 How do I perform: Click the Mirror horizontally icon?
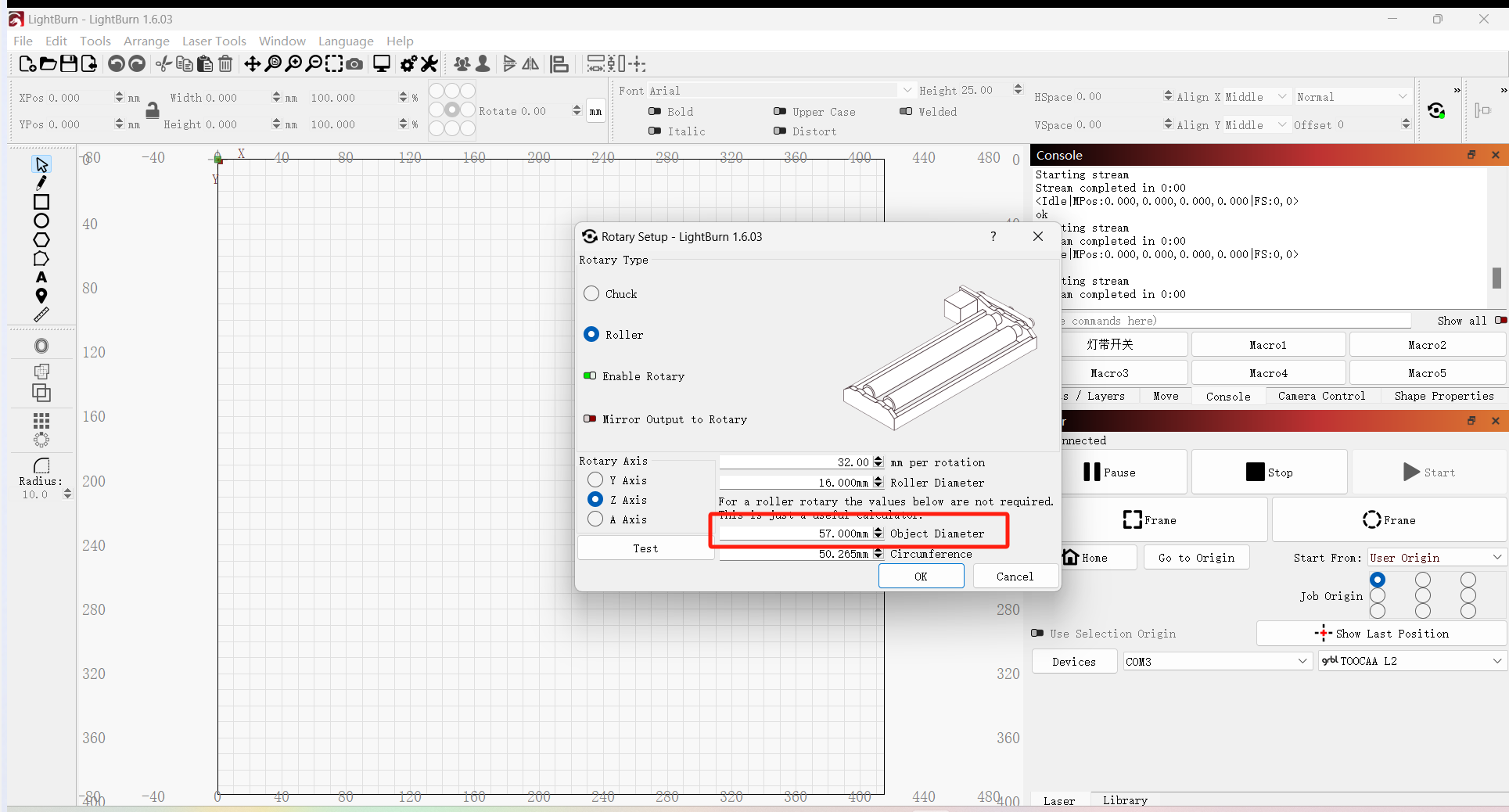point(530,64)
